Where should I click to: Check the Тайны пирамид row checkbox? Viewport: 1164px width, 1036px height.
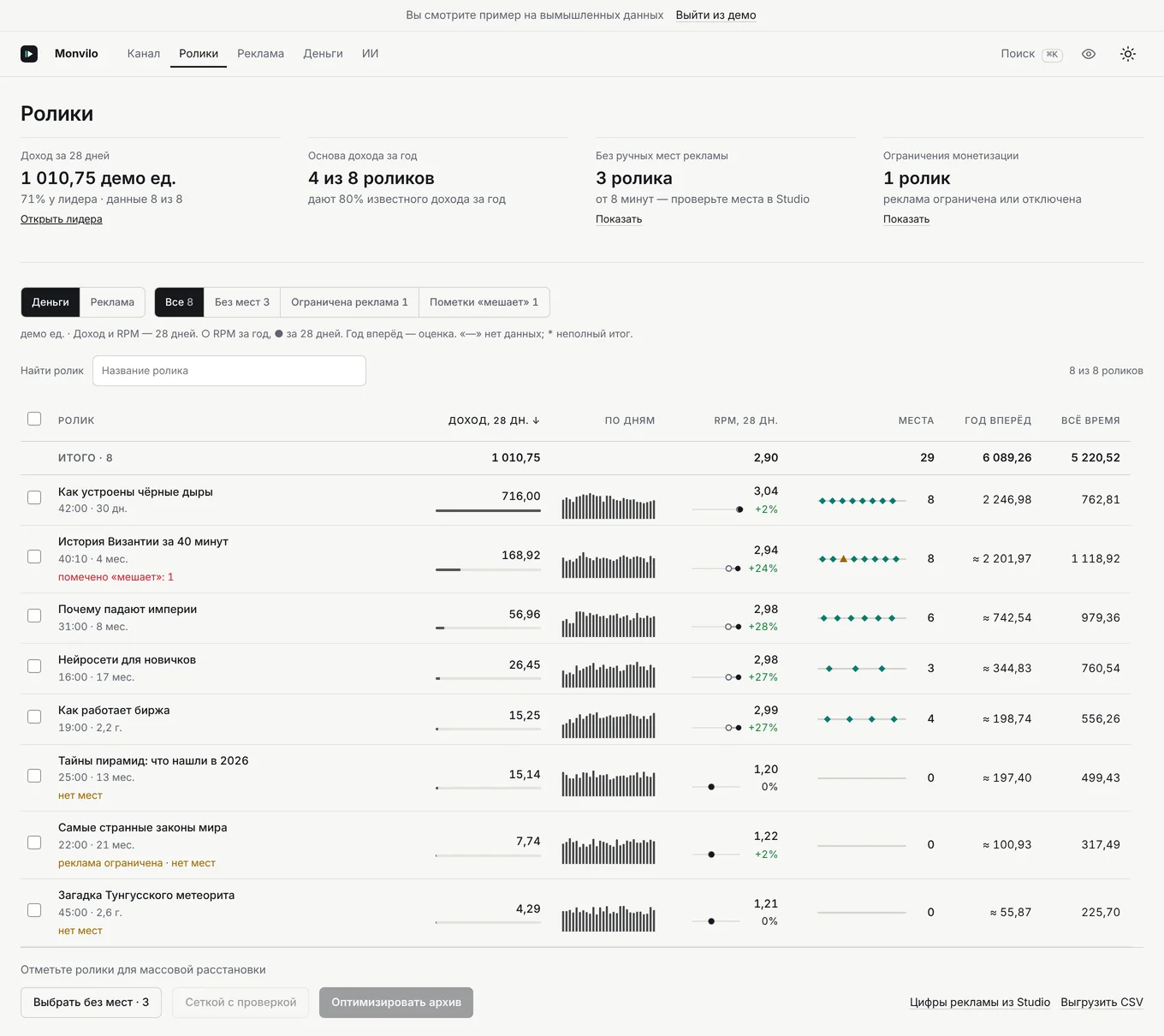[34, 776]
